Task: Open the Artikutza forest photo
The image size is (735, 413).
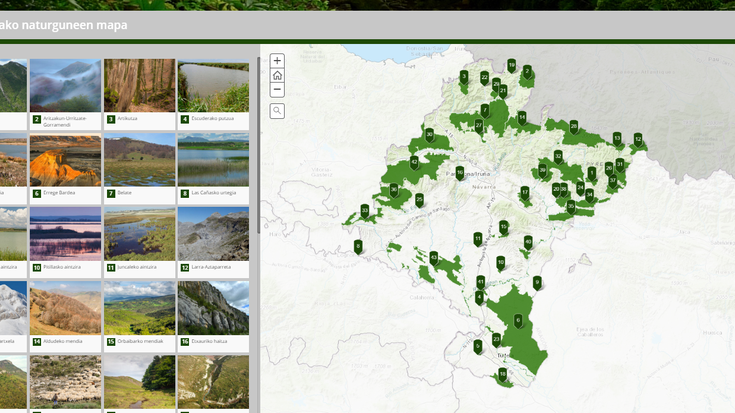Action: tap(140, 85)
